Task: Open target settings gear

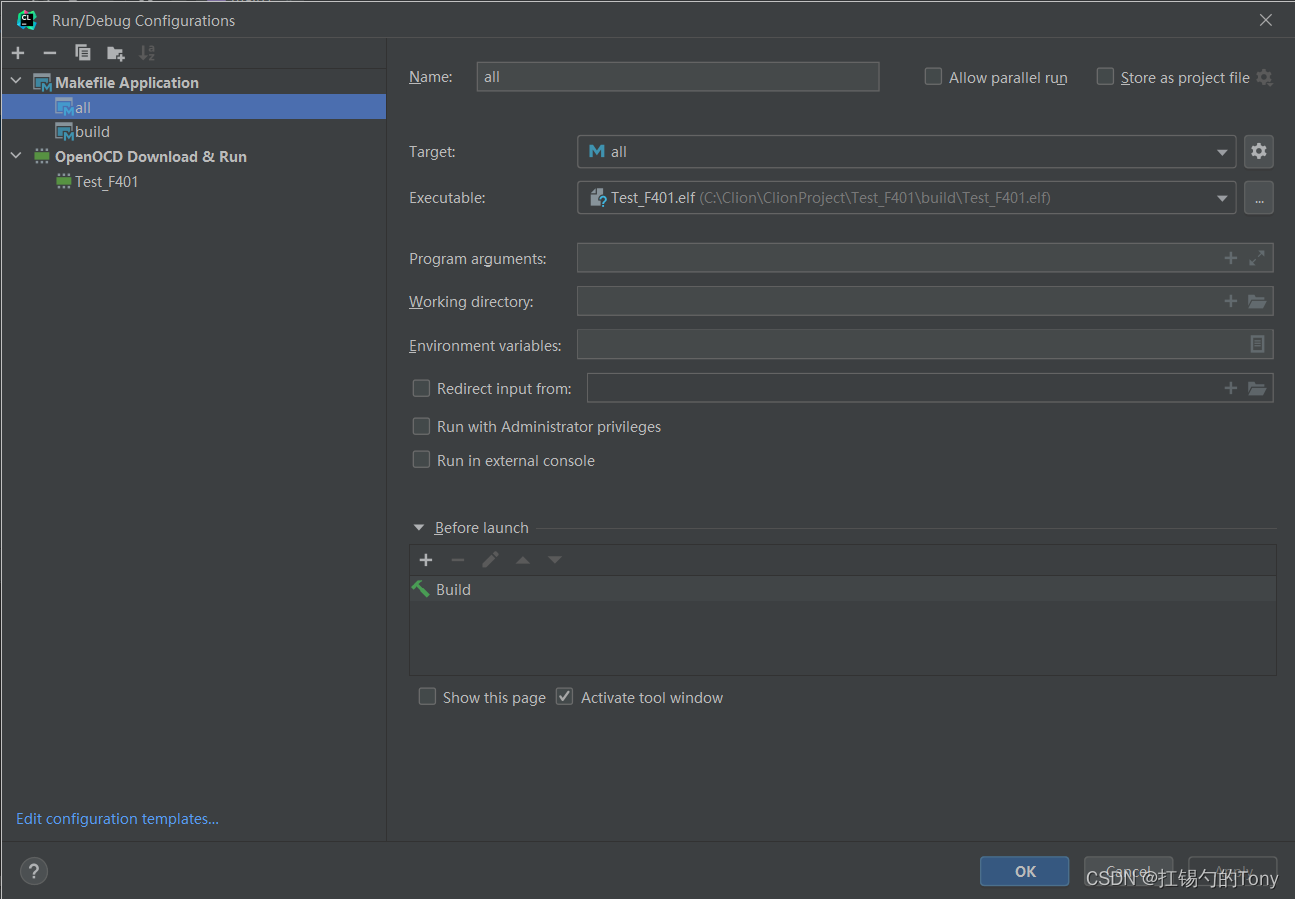Action: pos(1258,152)
